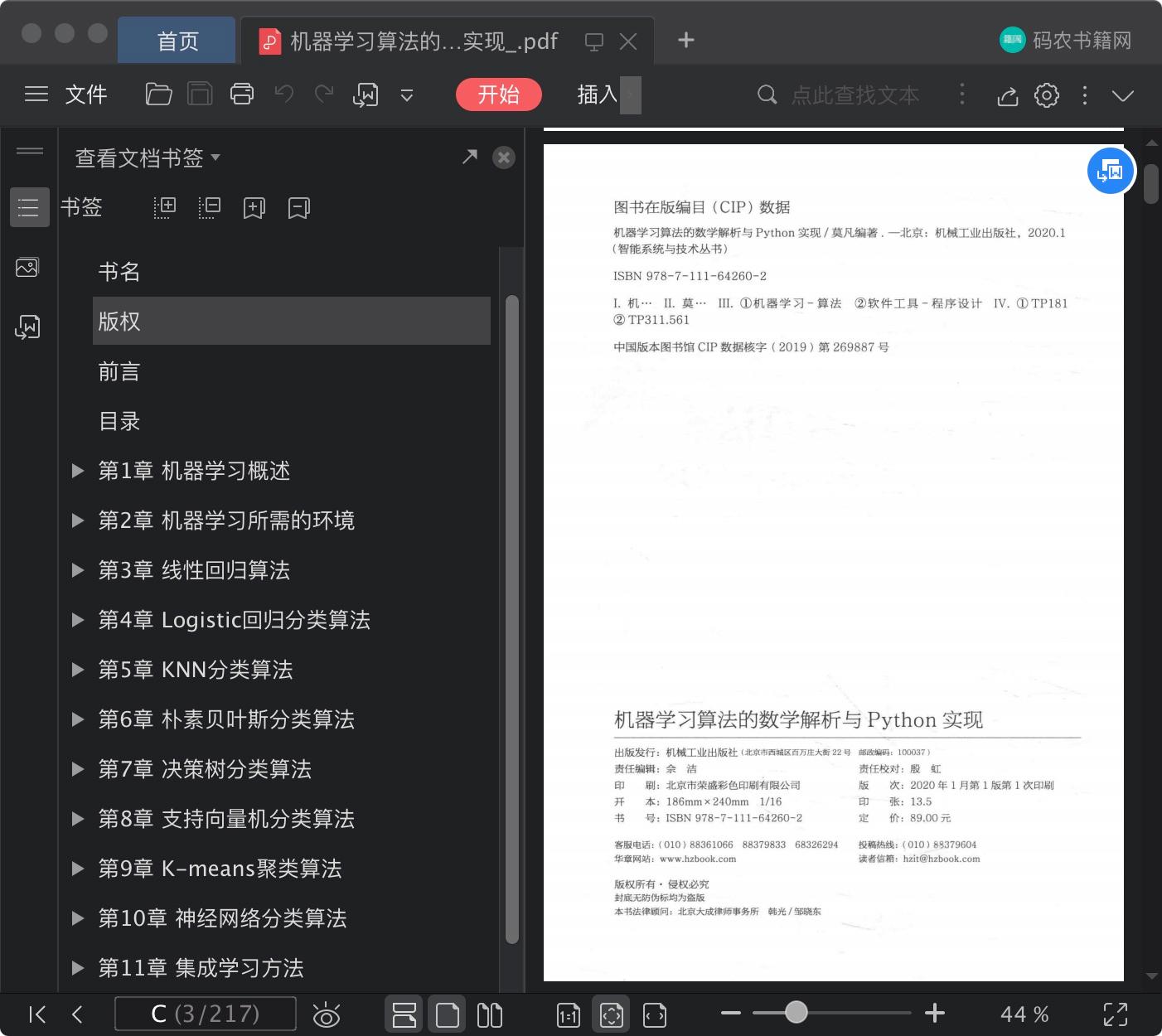
Task: Zoom out with the minus button
Action: pyautogui.click(x=731, y=1013)
